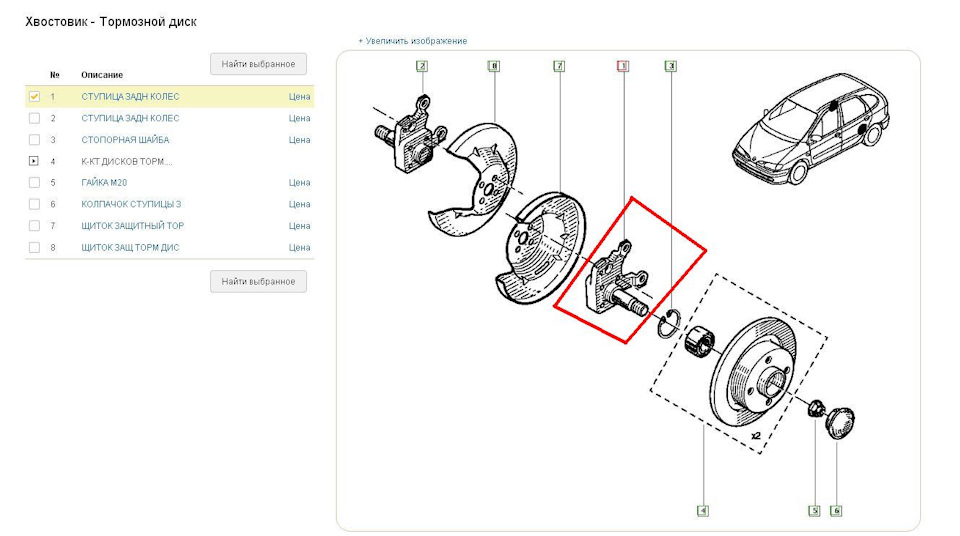Click the page title Хвостовик - Тормозной диск
The image size is (960, 536).
111,22
